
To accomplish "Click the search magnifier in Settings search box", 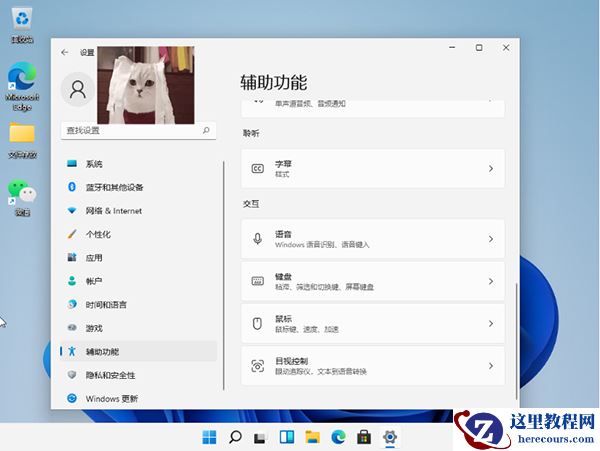I will [x=206, y=130].
